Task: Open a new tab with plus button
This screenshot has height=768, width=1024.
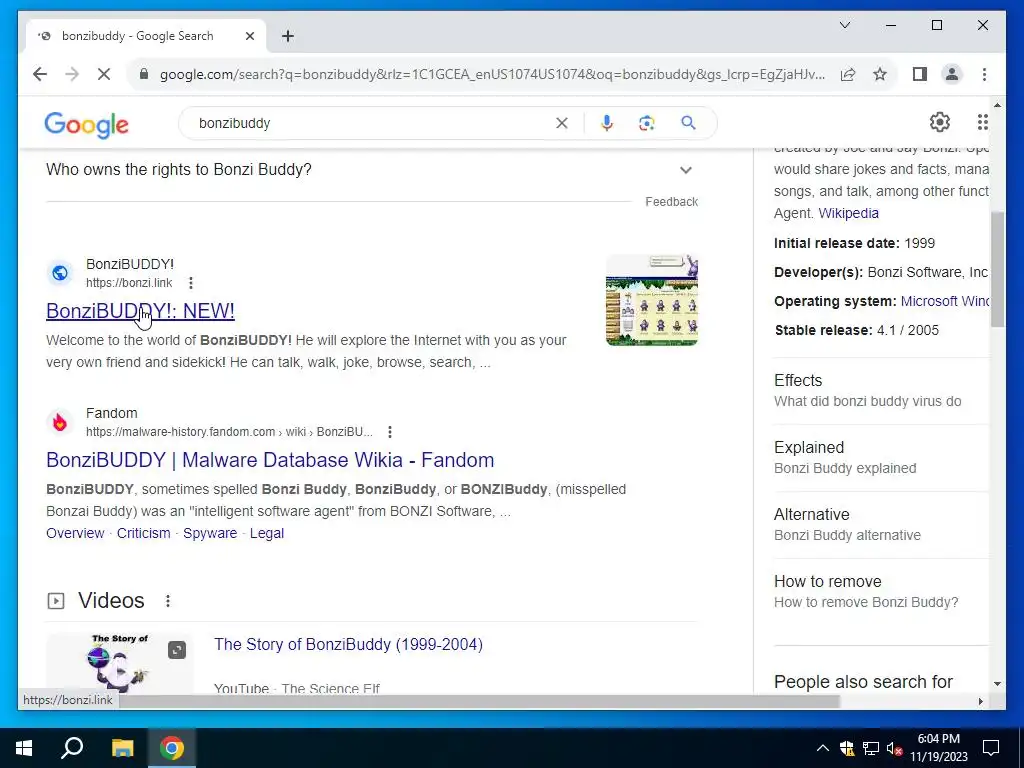Action: (x=287, y=36)
